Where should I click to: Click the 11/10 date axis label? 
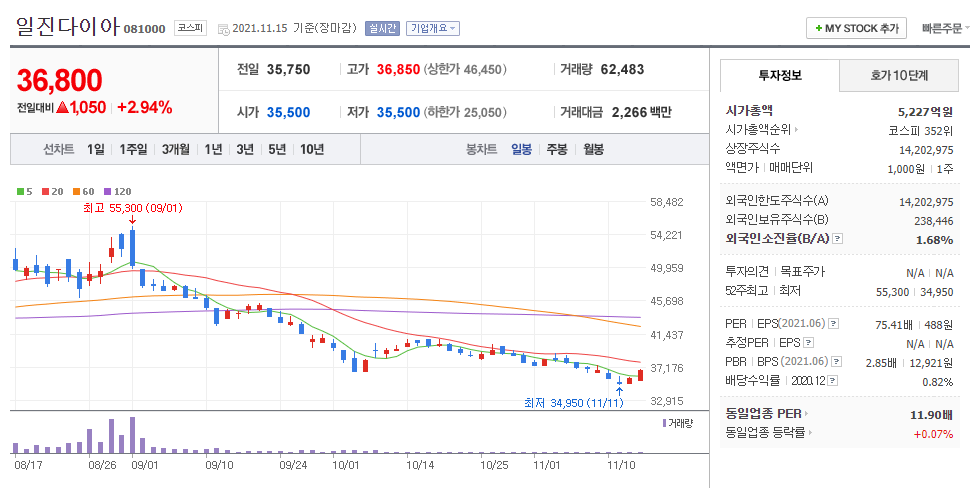click(x=619, y=464)
